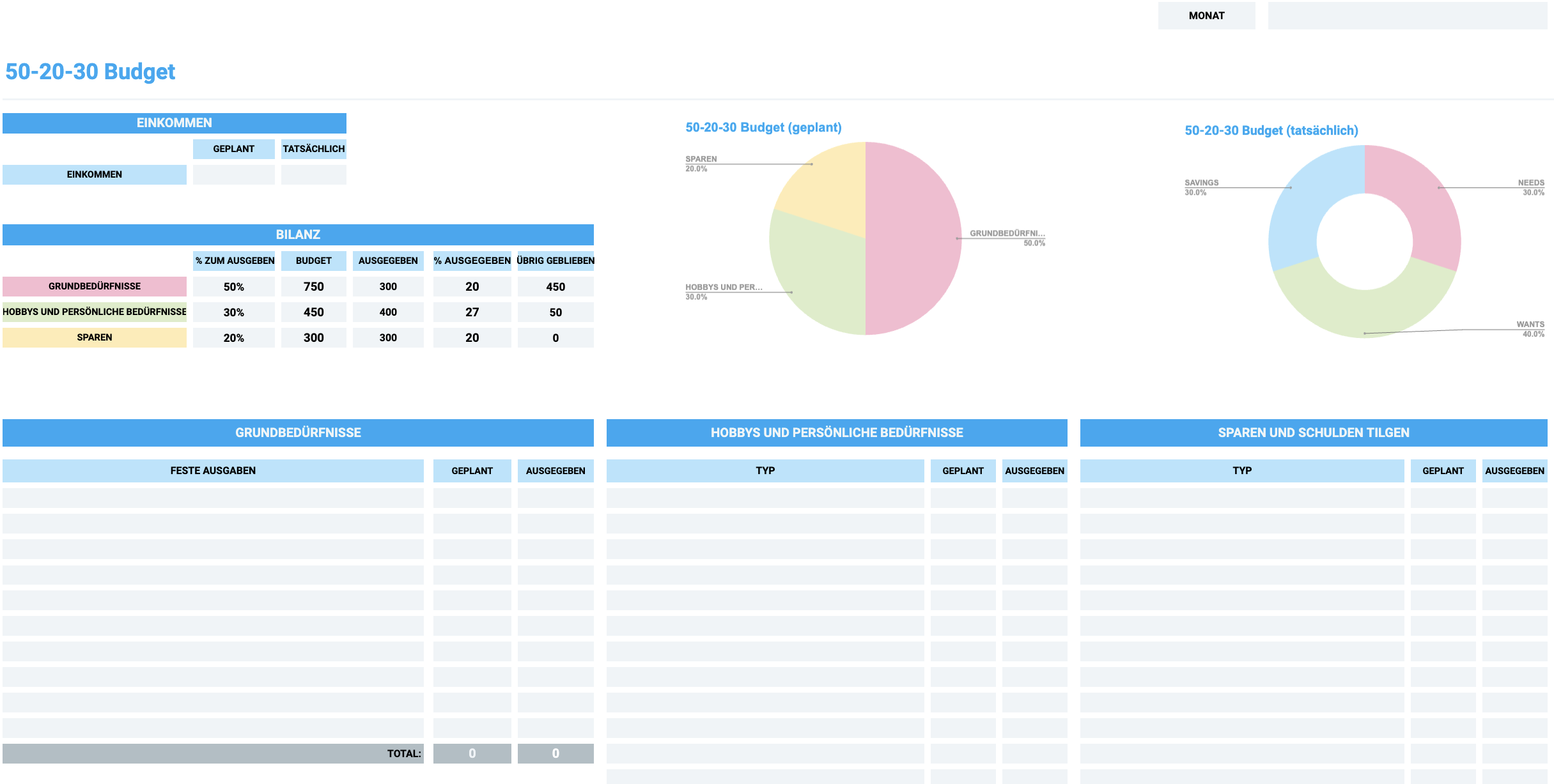Click the FESTE AUSGABEN column header
This screenshot has height=784, width=1554.
[213, 470]
